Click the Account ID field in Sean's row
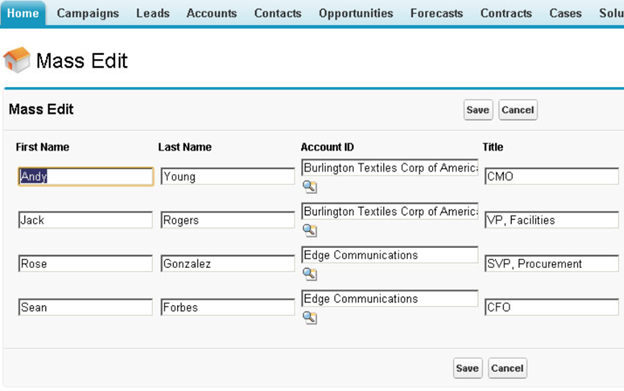This screenshot has height=391, width=624. coord(390,298)
